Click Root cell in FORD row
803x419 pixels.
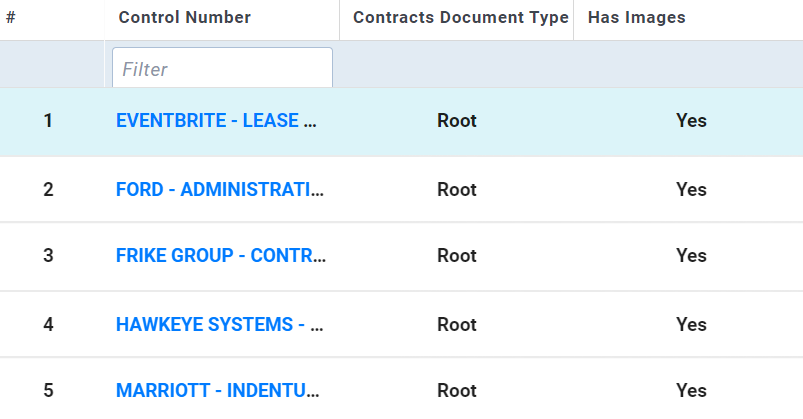(x=457, y=190)
